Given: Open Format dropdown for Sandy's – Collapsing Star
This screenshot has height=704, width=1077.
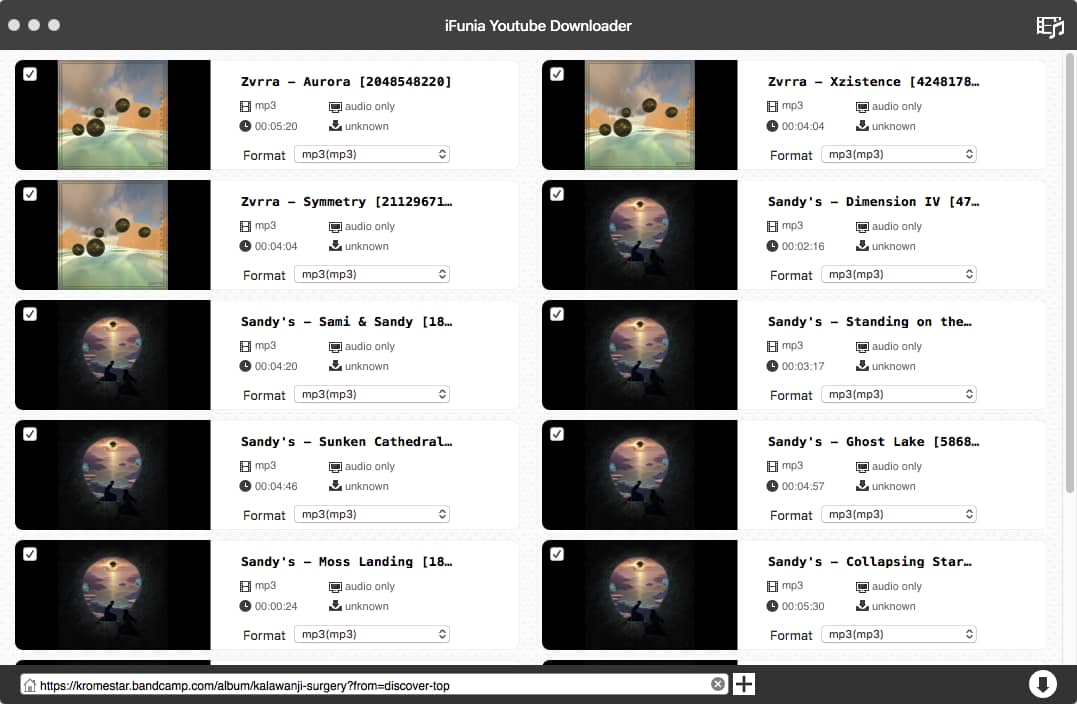Looking at the screenshot, I should click(x=898, y=634).
